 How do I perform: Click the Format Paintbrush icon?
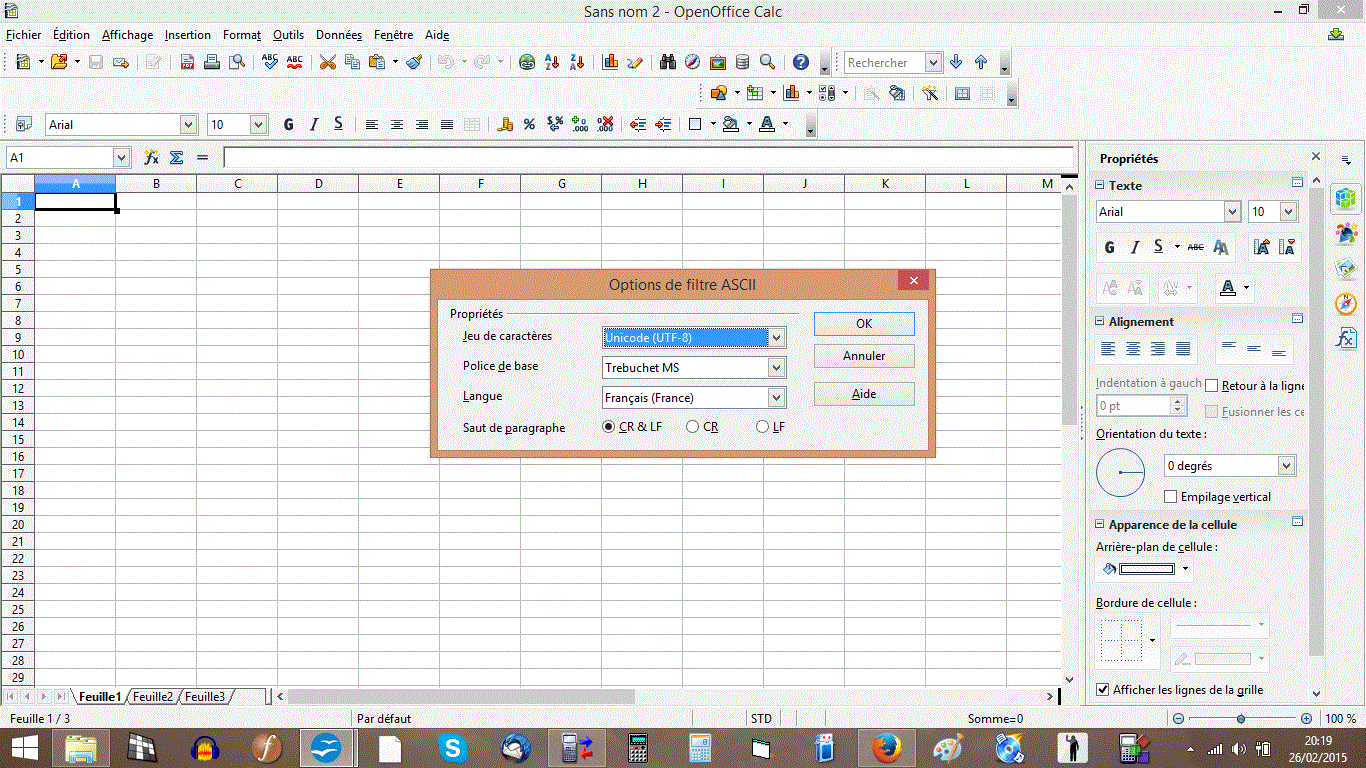click(x=414, y=62)
